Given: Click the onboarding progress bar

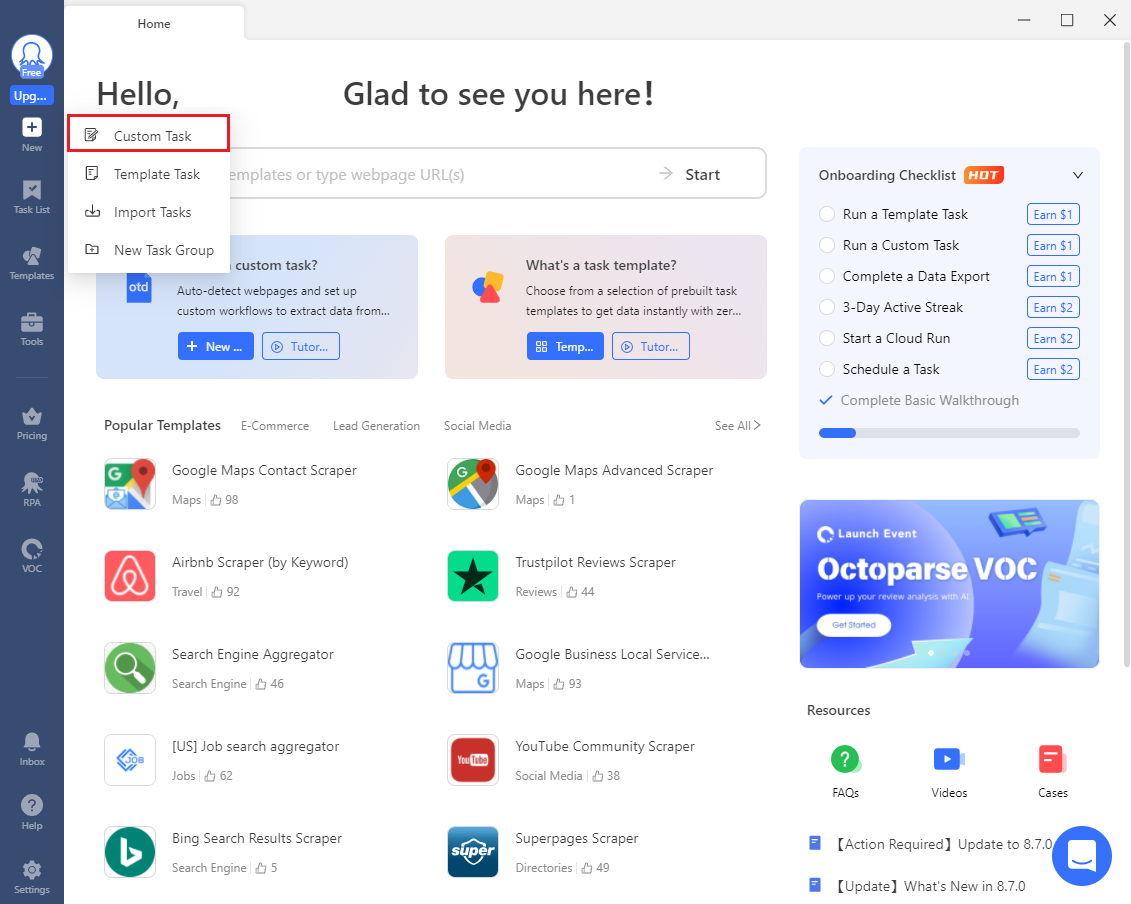Looking at the screenshot, I should coord(949,433).
